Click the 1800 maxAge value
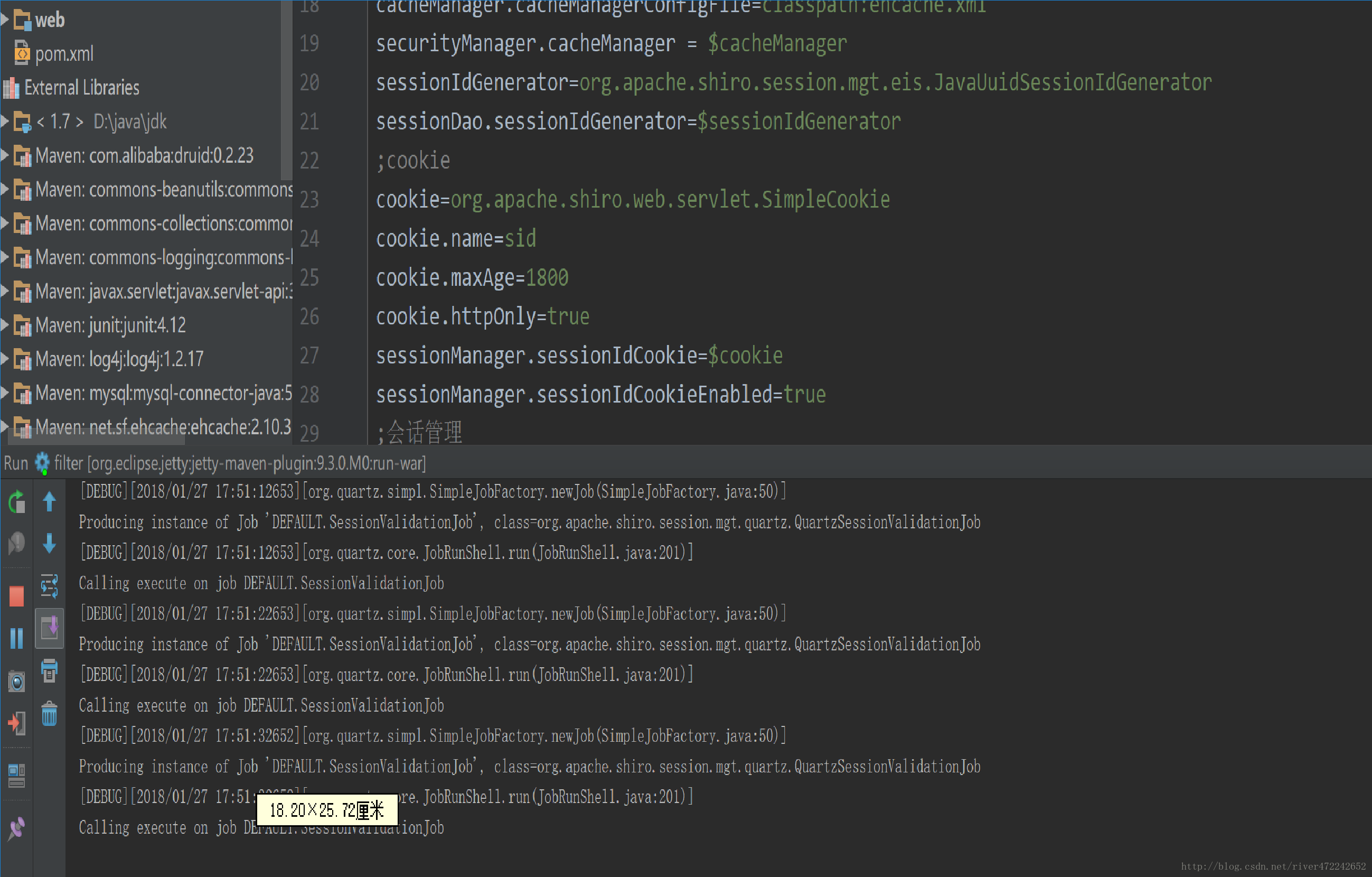 click(x=547, y=278)
